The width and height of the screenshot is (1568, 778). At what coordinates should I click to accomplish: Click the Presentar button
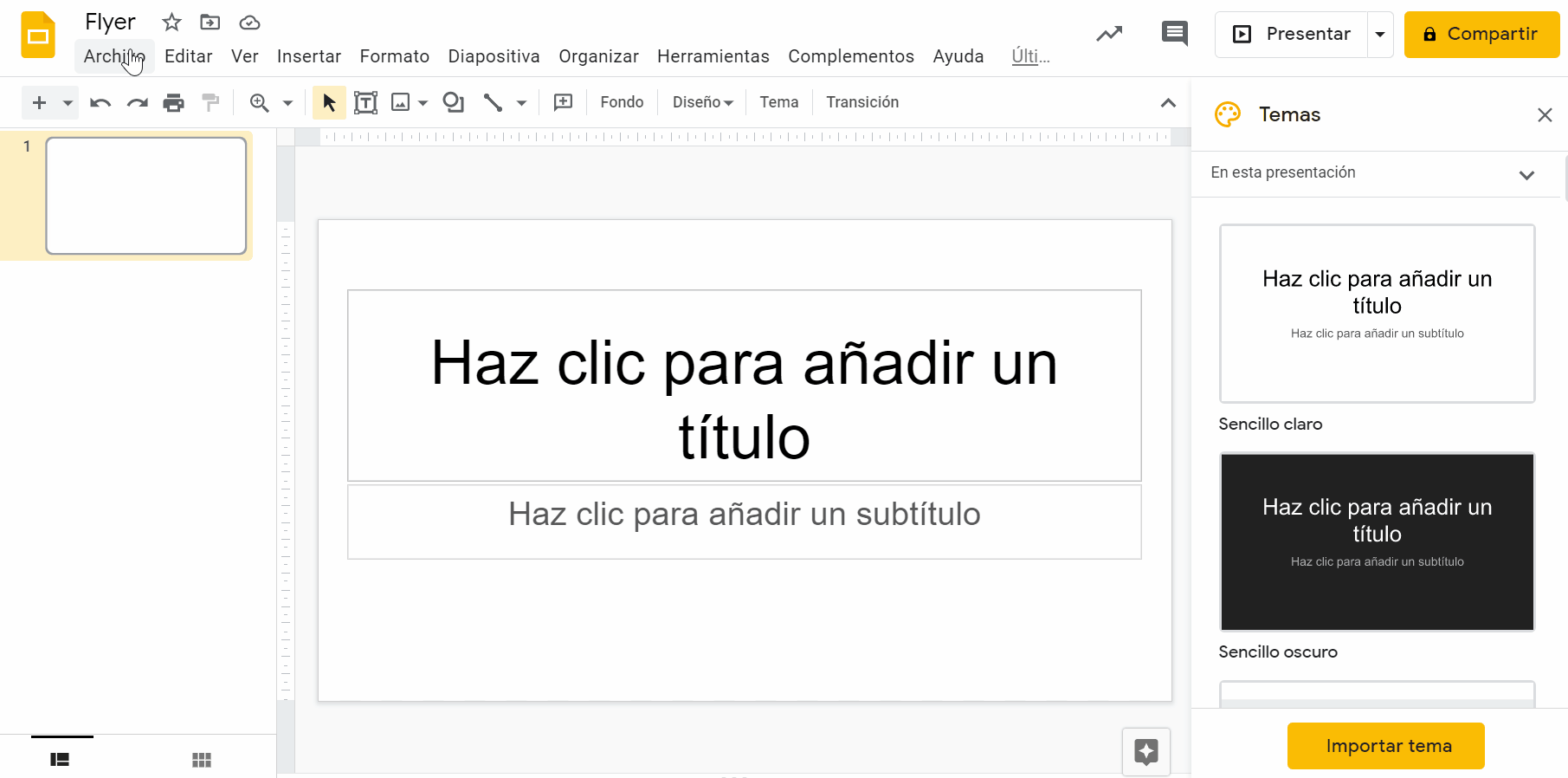pos(1292,35)
